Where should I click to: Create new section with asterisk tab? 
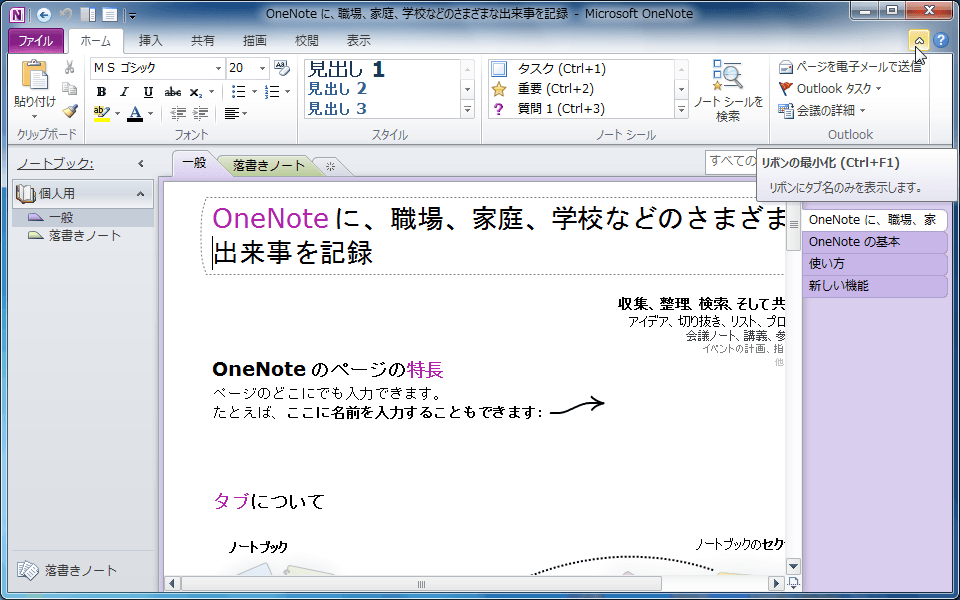pos(331,166)
